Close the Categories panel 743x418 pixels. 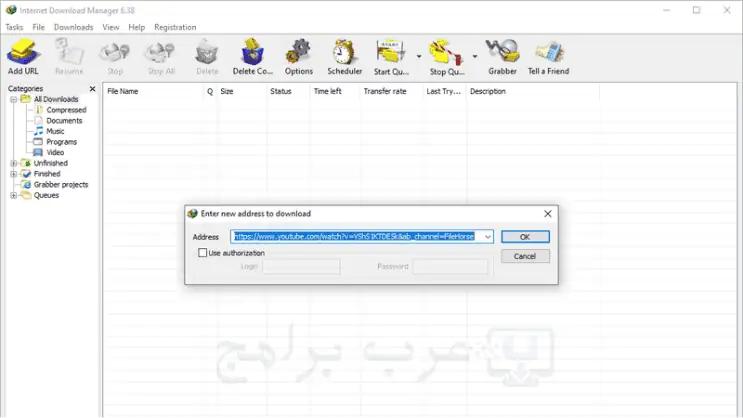[x=92, y=89]
